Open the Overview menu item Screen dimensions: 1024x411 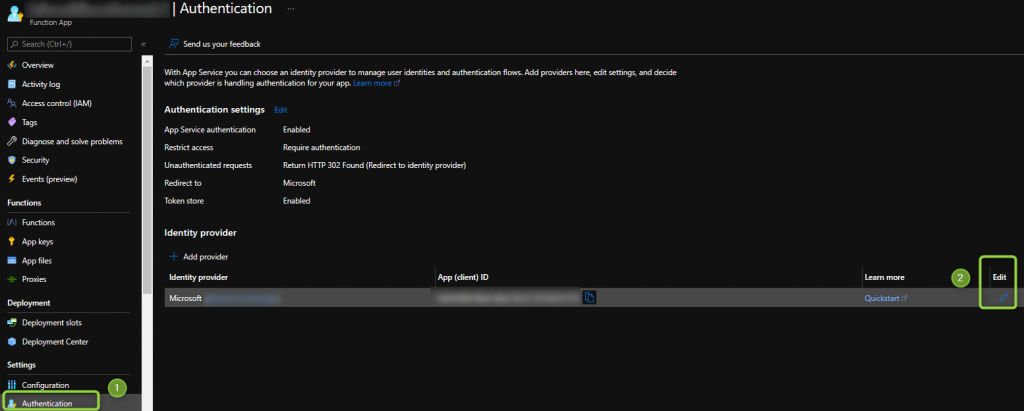pos(38,65)
